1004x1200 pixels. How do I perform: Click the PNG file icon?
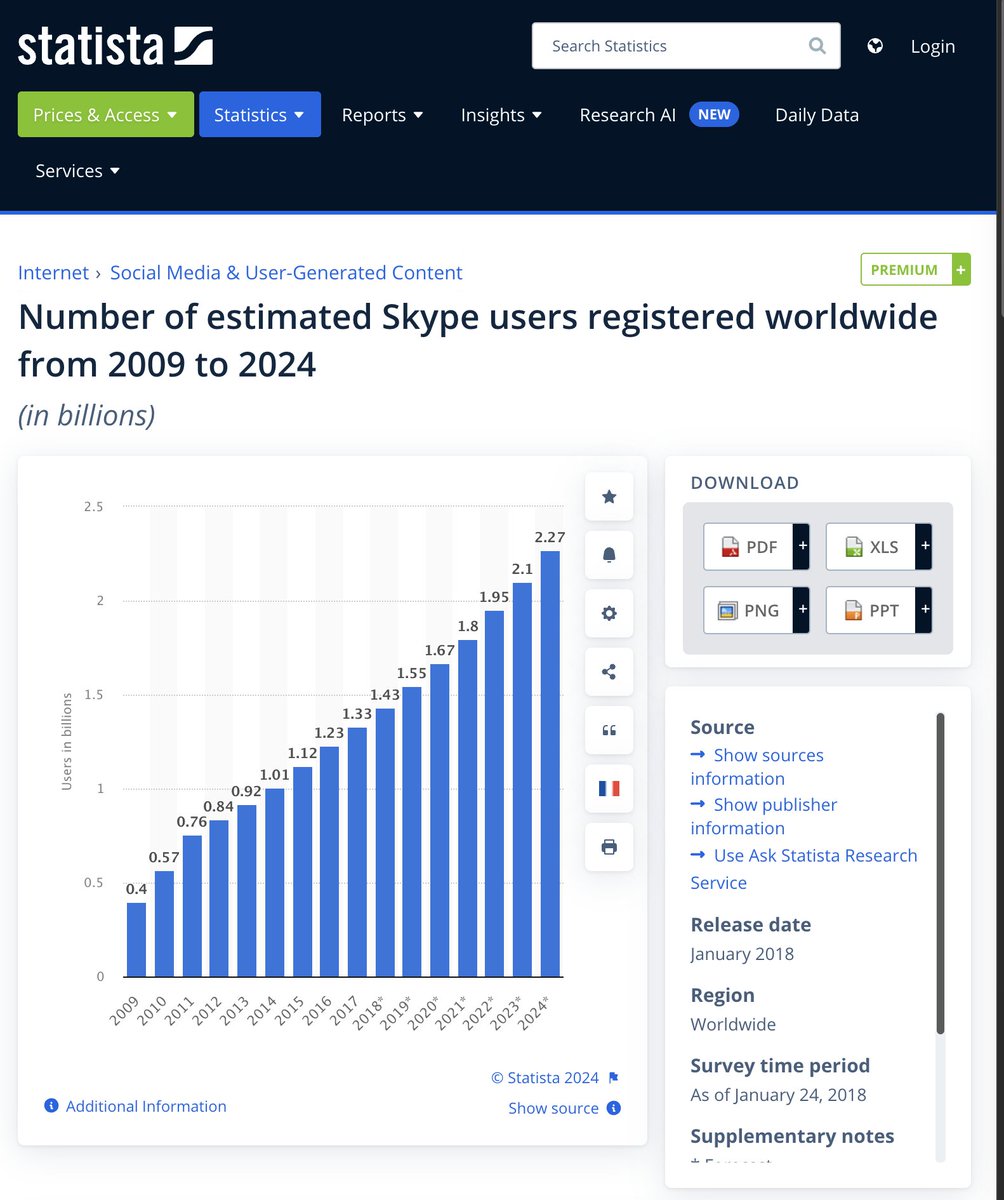pos(728,610)
